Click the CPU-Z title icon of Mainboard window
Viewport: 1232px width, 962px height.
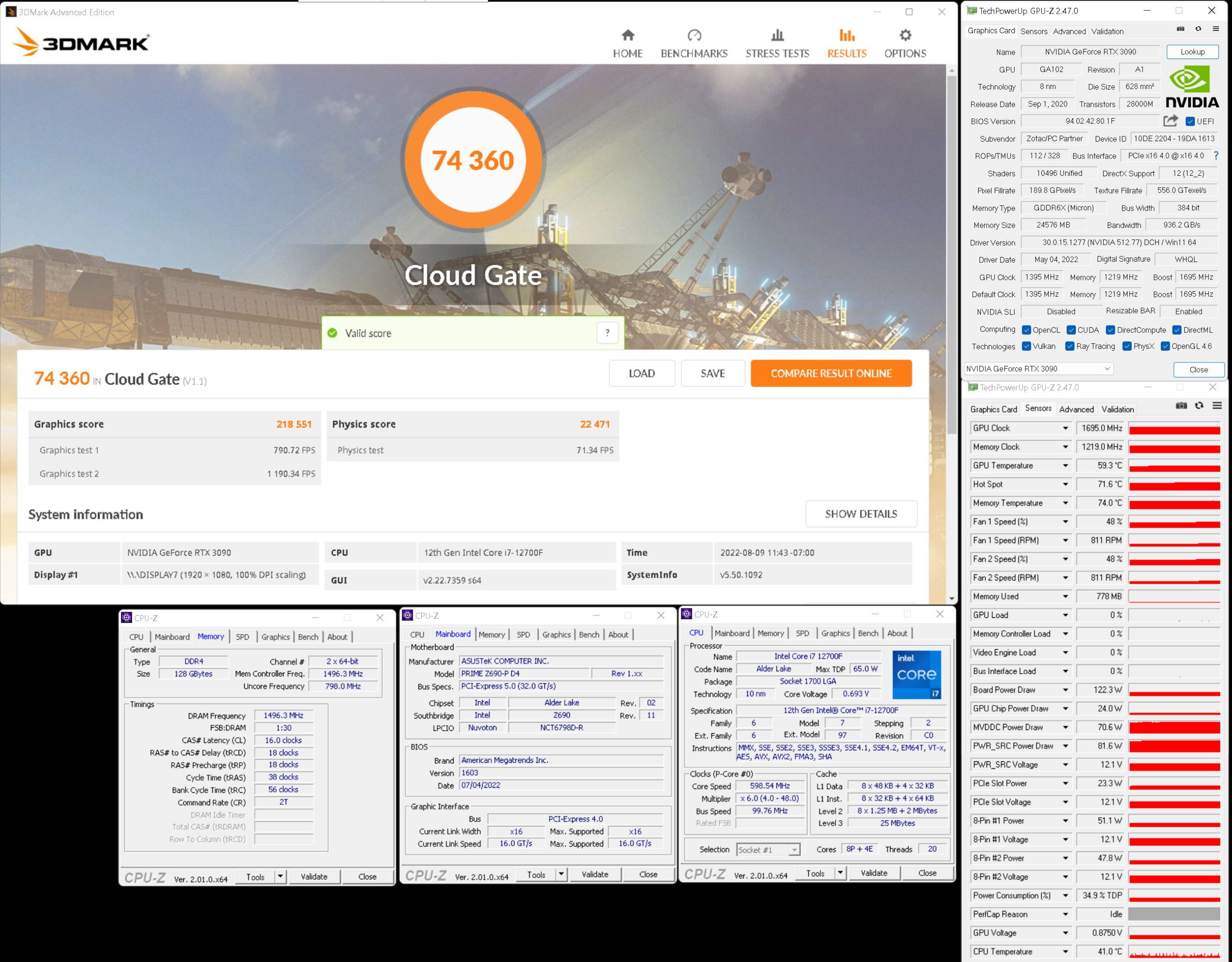(x=408, y=616)
